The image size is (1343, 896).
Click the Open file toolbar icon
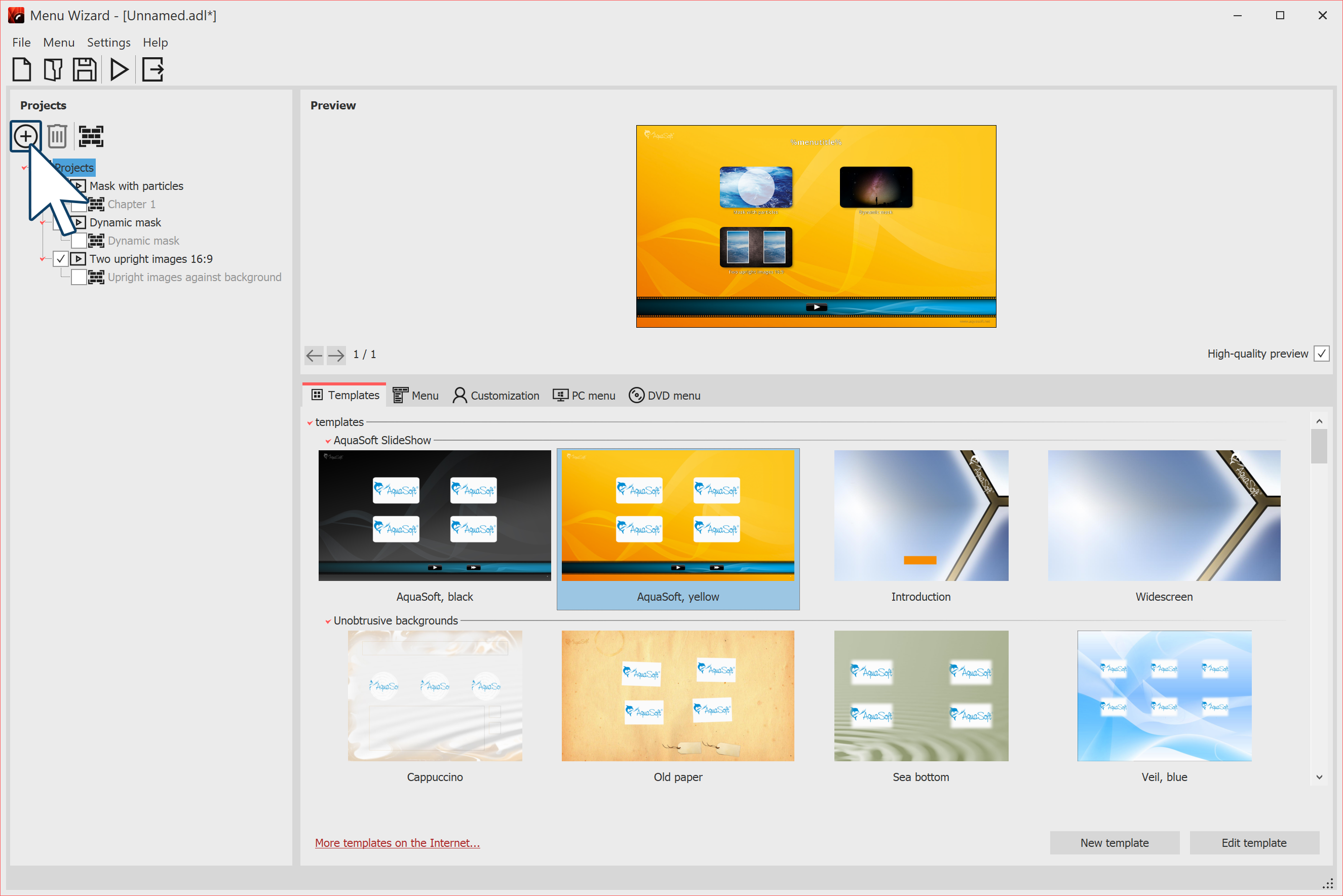coord(53,70)
